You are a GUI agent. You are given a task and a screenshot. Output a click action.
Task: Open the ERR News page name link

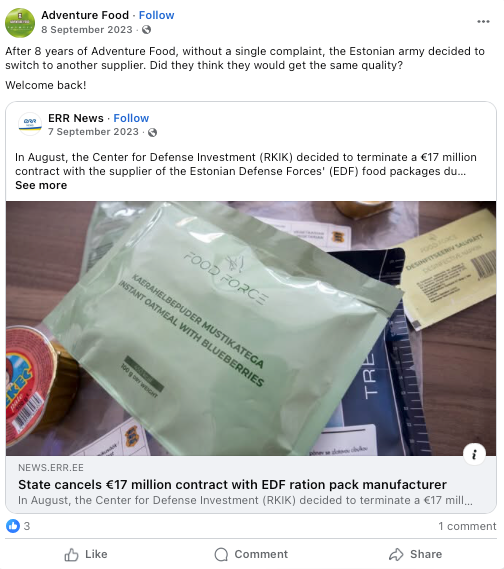tap(76, 118)
